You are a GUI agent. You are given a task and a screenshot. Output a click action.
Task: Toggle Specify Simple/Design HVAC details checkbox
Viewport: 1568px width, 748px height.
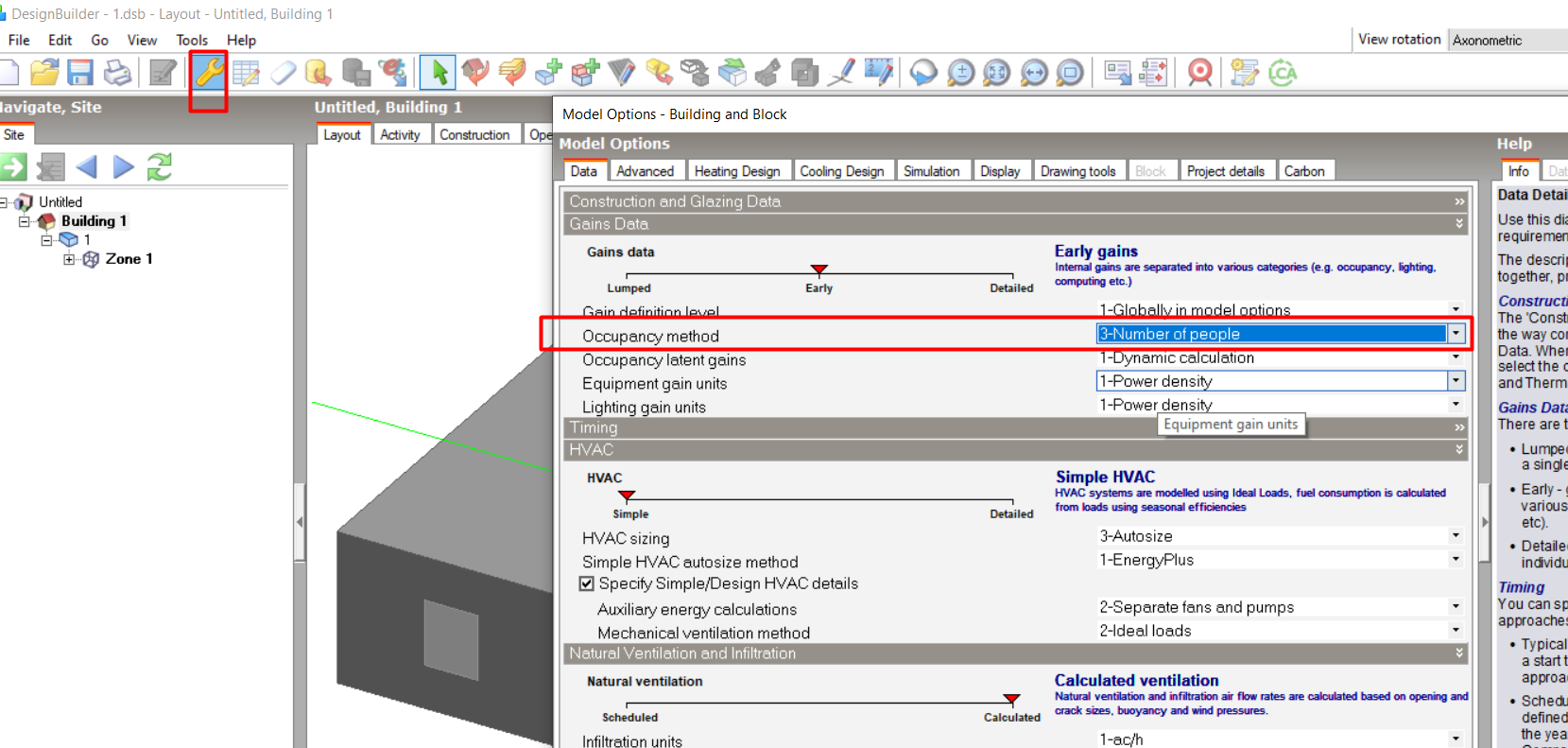click(x=587, y=583)
